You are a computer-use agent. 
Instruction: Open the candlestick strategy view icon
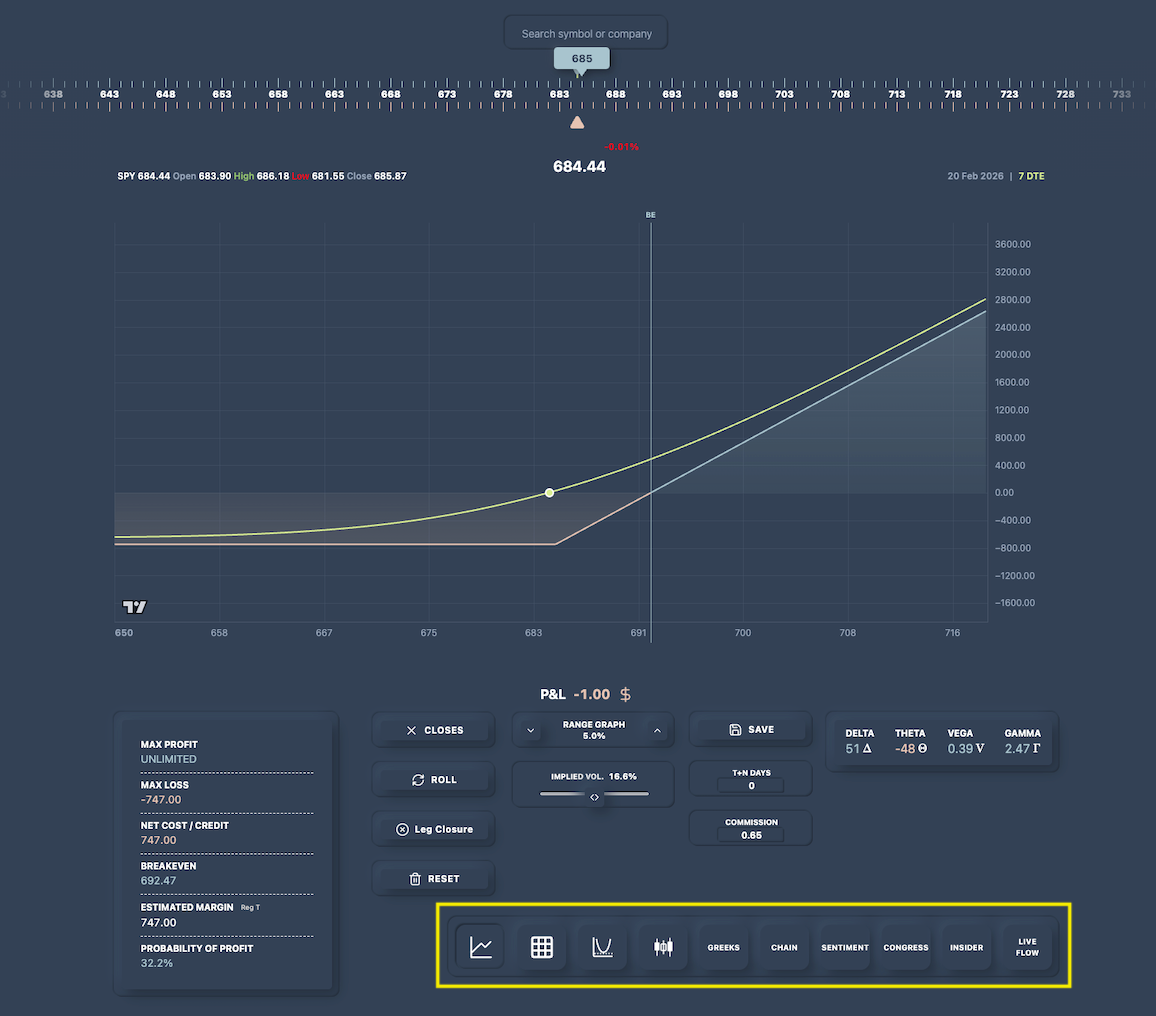click(x=661, y=946)
